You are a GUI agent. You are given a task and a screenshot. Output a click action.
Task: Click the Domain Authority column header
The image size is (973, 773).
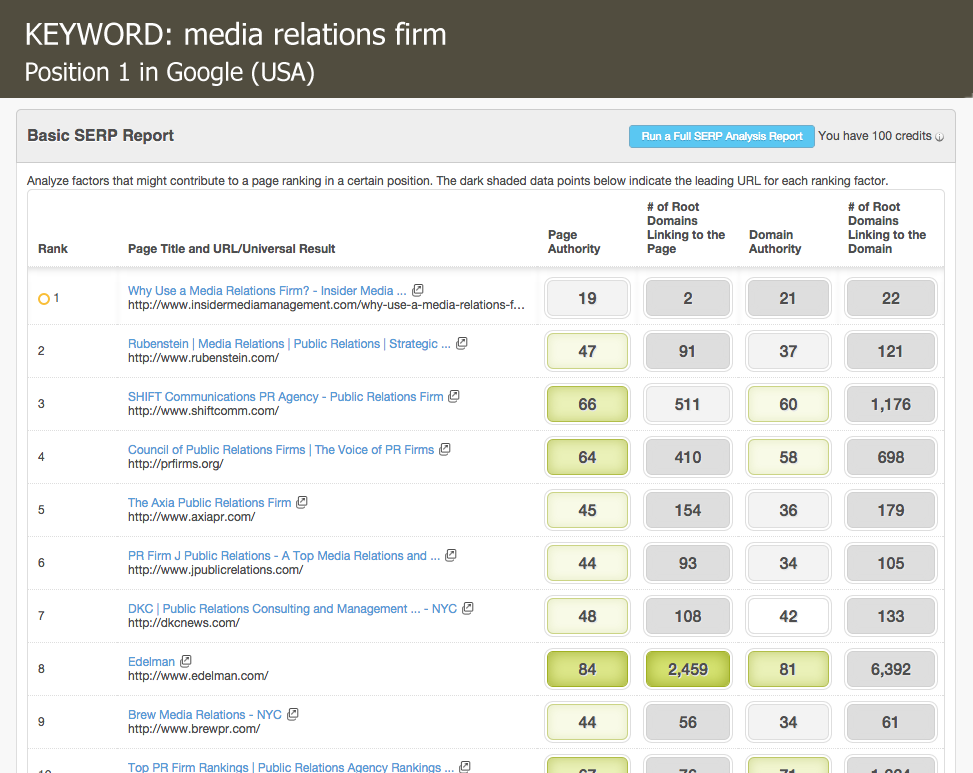(775, 242)
